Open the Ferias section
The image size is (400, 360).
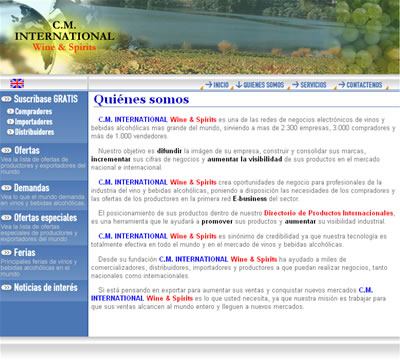(x=25, y=253)
